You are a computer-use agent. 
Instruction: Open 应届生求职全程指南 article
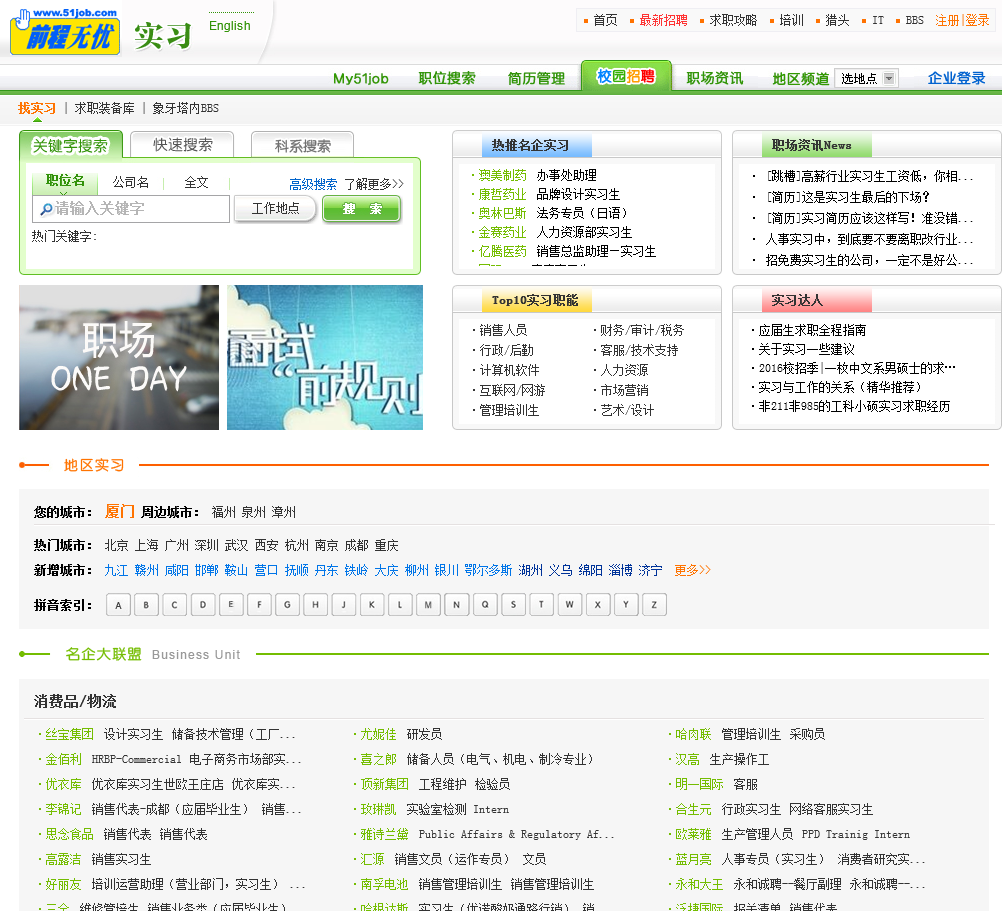point(812,330)
